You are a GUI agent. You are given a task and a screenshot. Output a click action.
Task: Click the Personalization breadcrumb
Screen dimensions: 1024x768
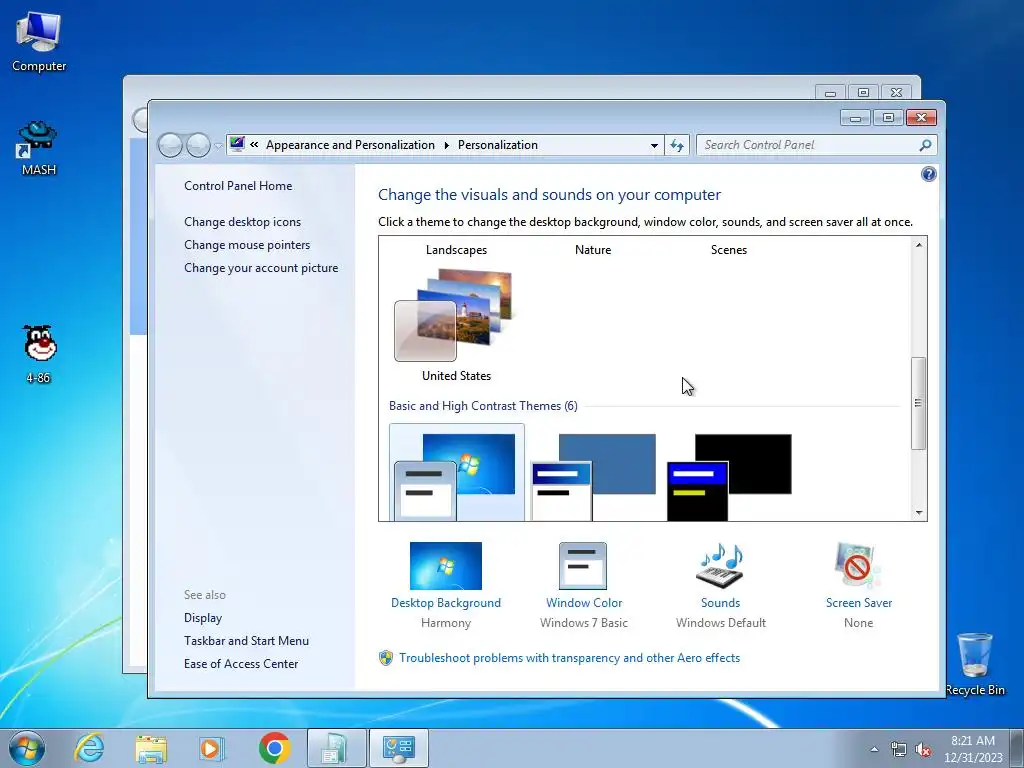(498, 145)
